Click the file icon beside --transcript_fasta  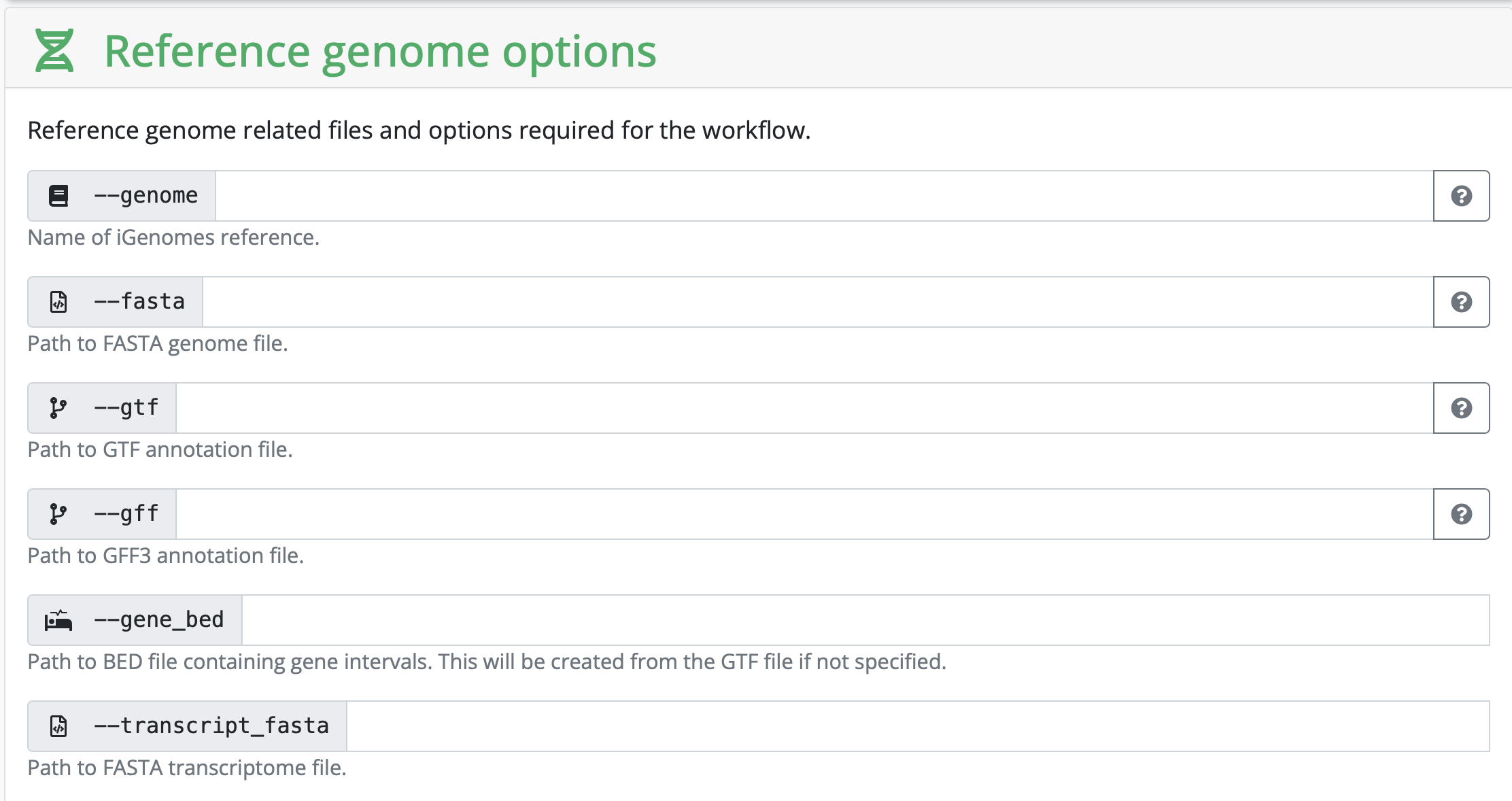pos(58,726)
